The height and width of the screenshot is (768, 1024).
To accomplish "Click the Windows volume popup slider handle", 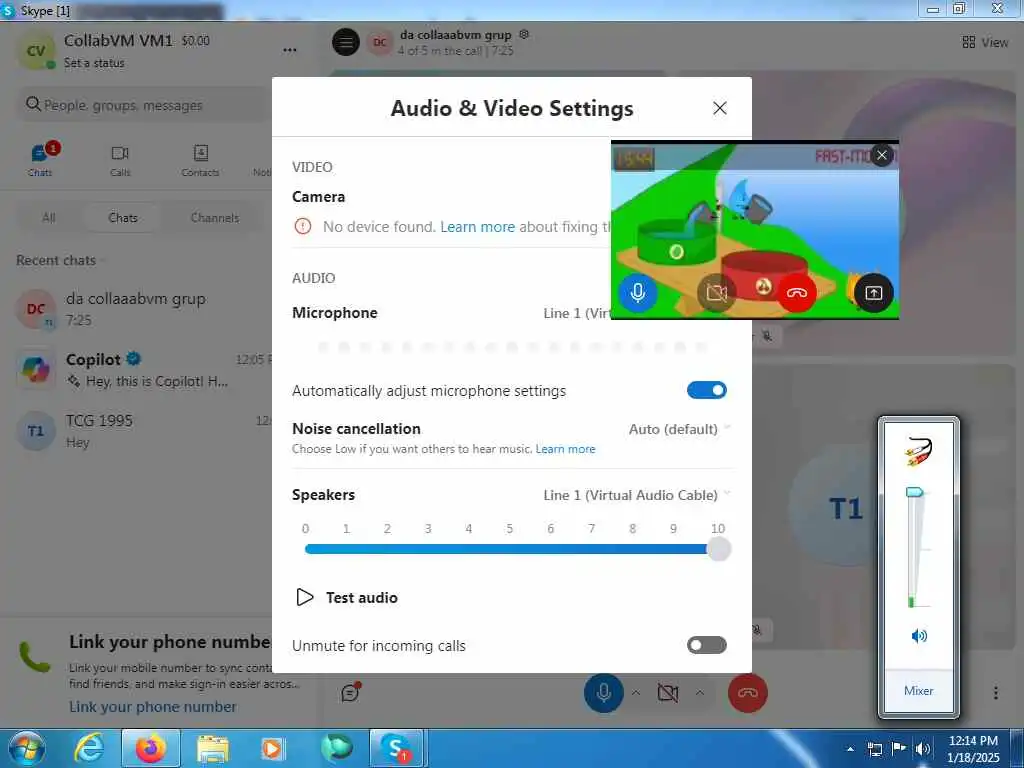I will (916, 492).
